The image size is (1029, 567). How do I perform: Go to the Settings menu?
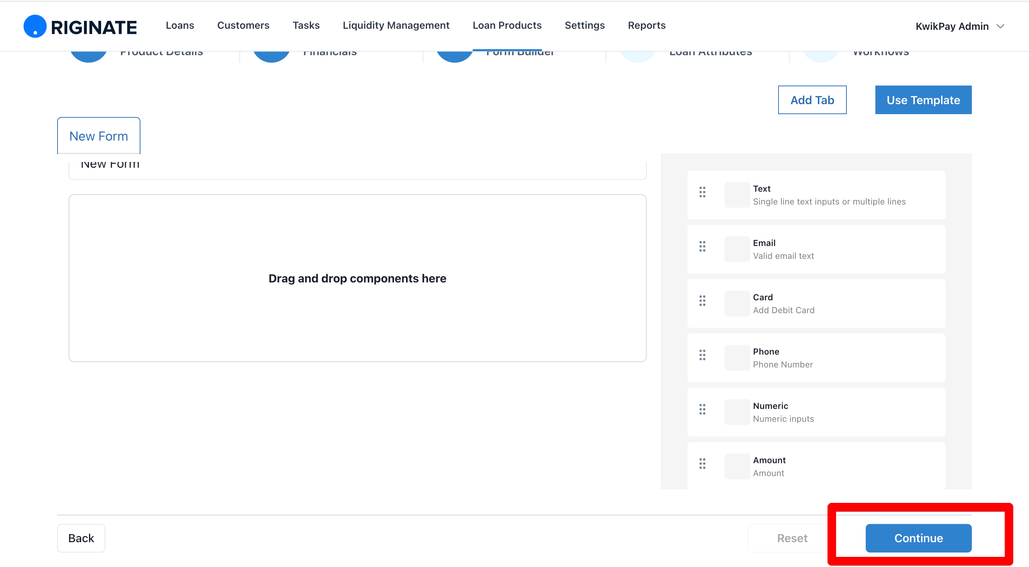point(585,26)
